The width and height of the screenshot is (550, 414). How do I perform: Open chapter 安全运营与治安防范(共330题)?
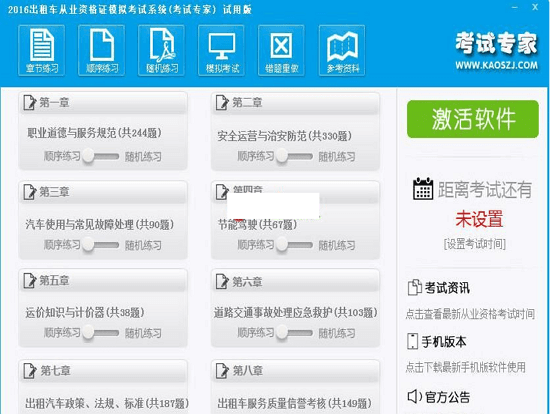coord(284,136)
